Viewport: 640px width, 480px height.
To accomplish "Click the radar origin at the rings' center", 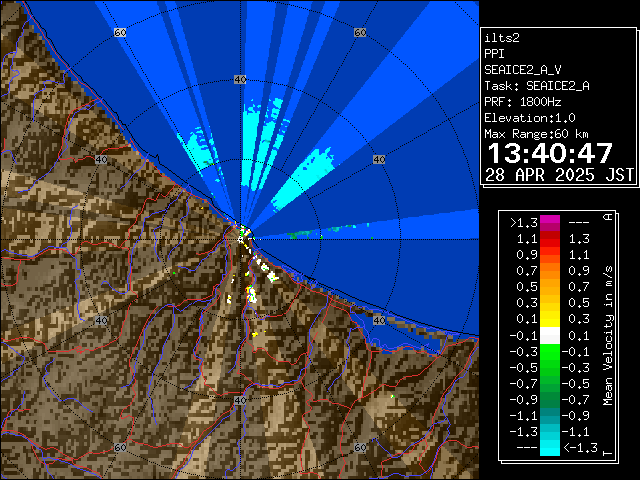I will [x=240, y=240].
